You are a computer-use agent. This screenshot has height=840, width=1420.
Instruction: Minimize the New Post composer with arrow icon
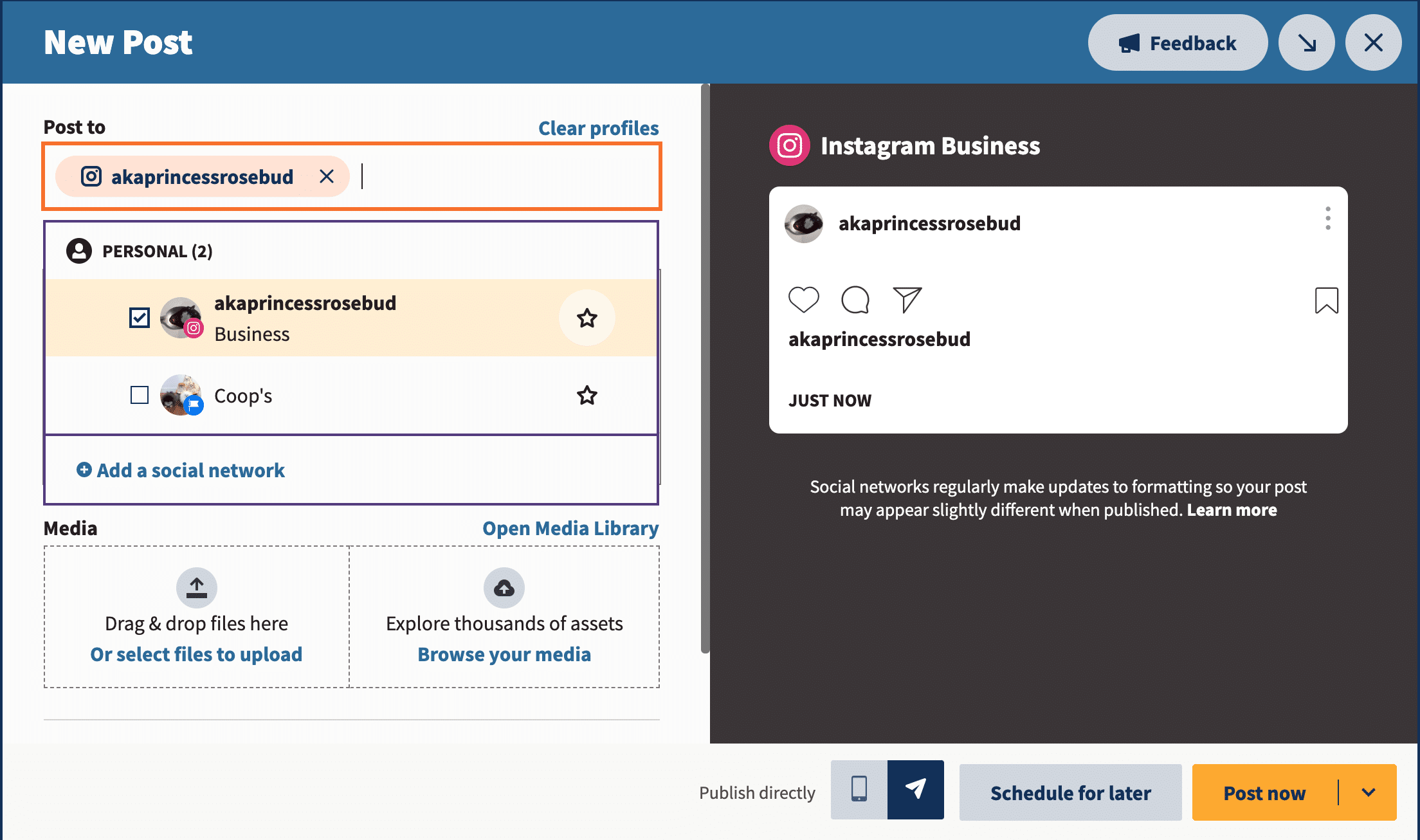point(1306,42)
